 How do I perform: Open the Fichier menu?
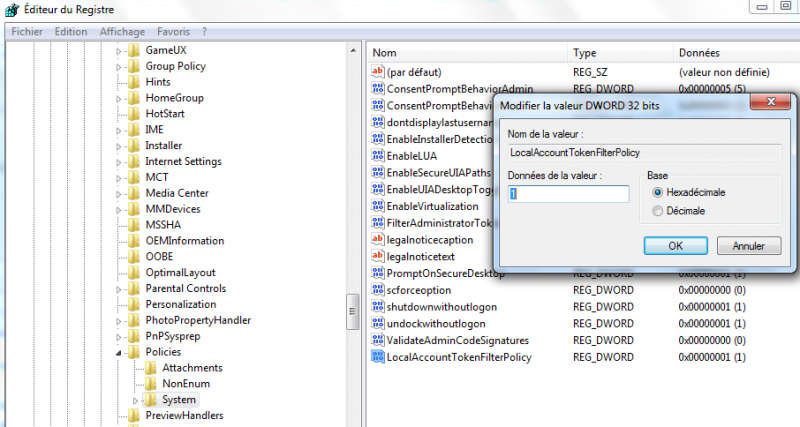tap(26, 31)
